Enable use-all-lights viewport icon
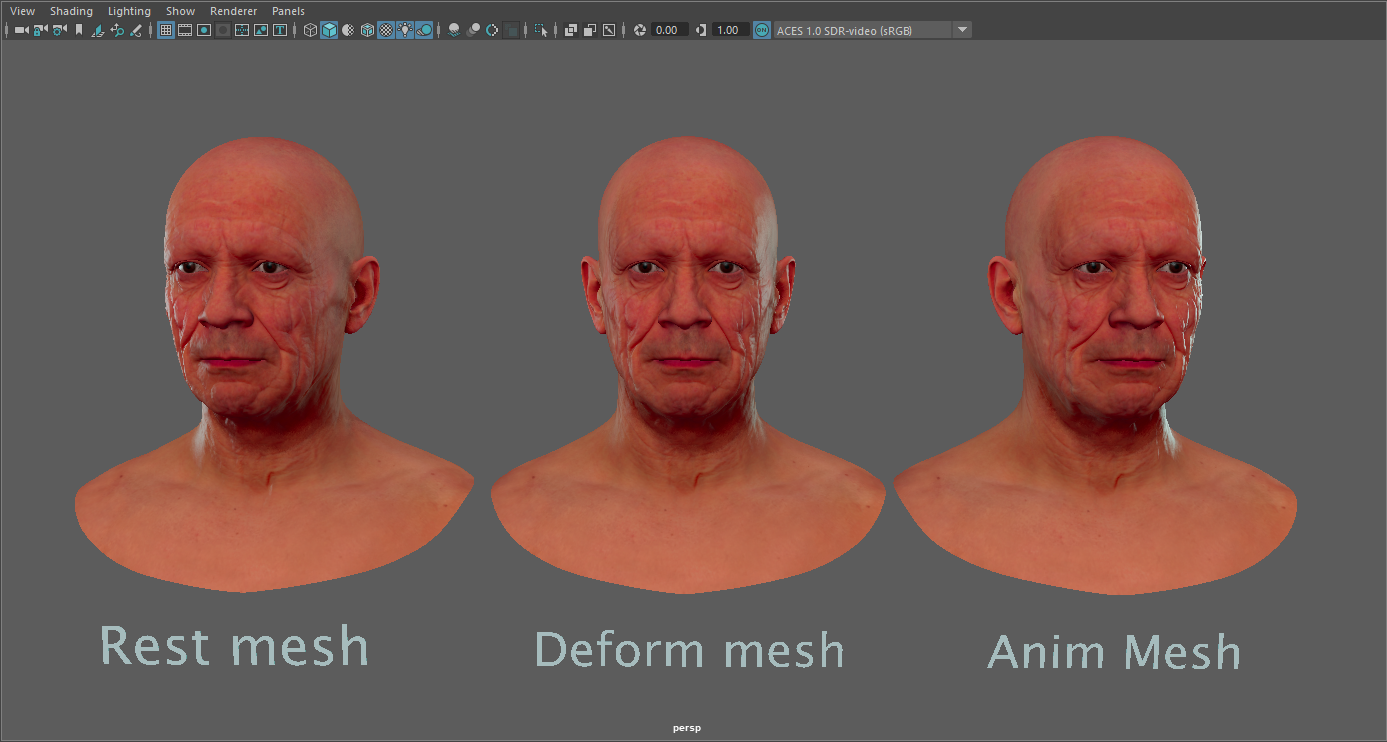The height and width of the screenshot is (742, 1387). click(x=405, y=30)
